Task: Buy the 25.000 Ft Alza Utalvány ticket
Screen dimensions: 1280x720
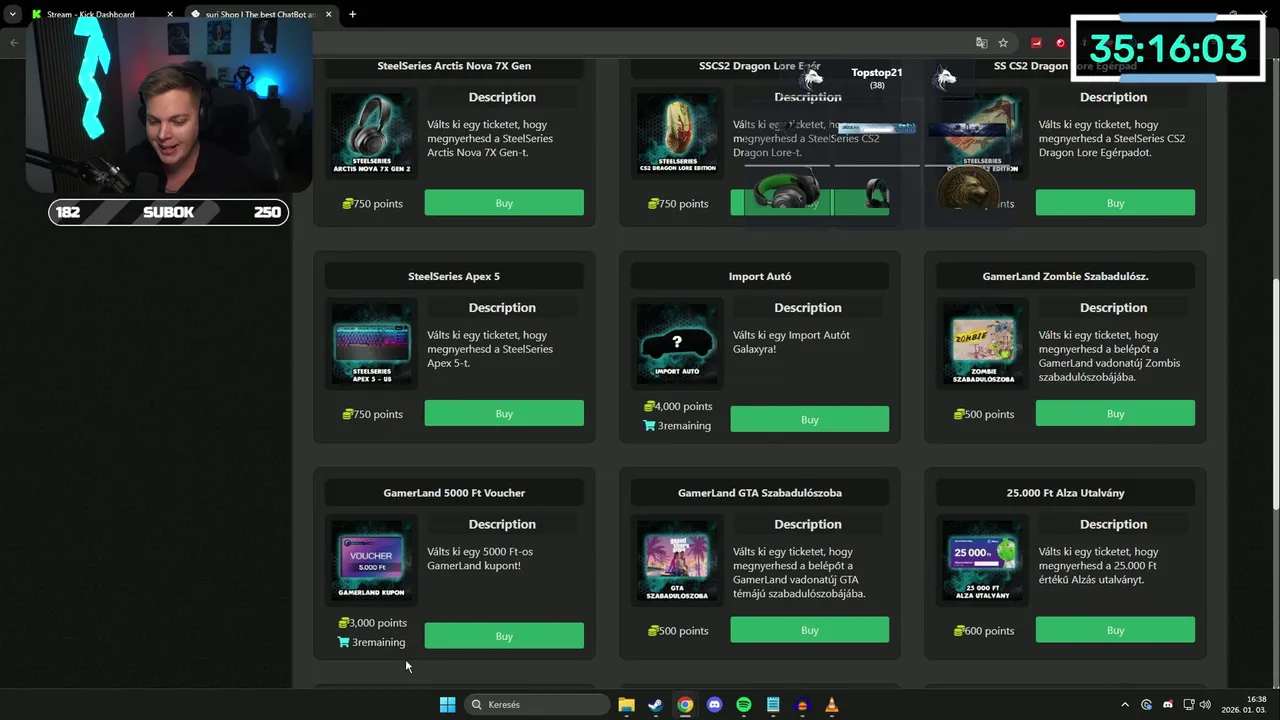Action: pyautogui.click(x=1115, y=630)
